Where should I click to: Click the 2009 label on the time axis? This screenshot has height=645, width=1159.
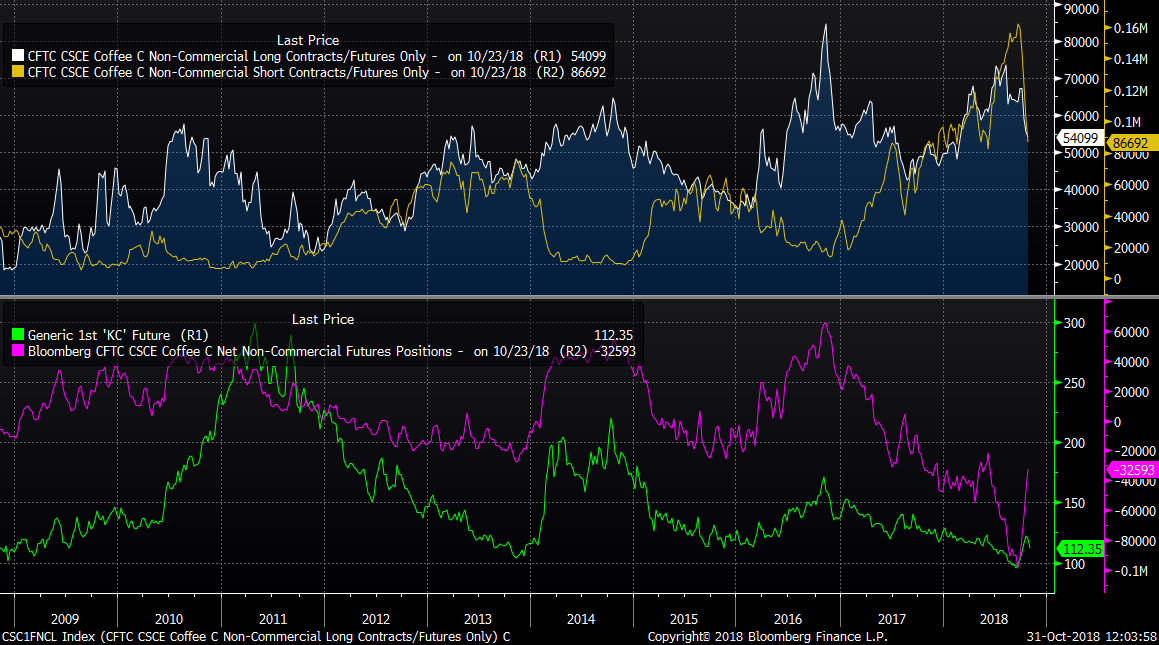pyautogui.click(x=65, y=618)
